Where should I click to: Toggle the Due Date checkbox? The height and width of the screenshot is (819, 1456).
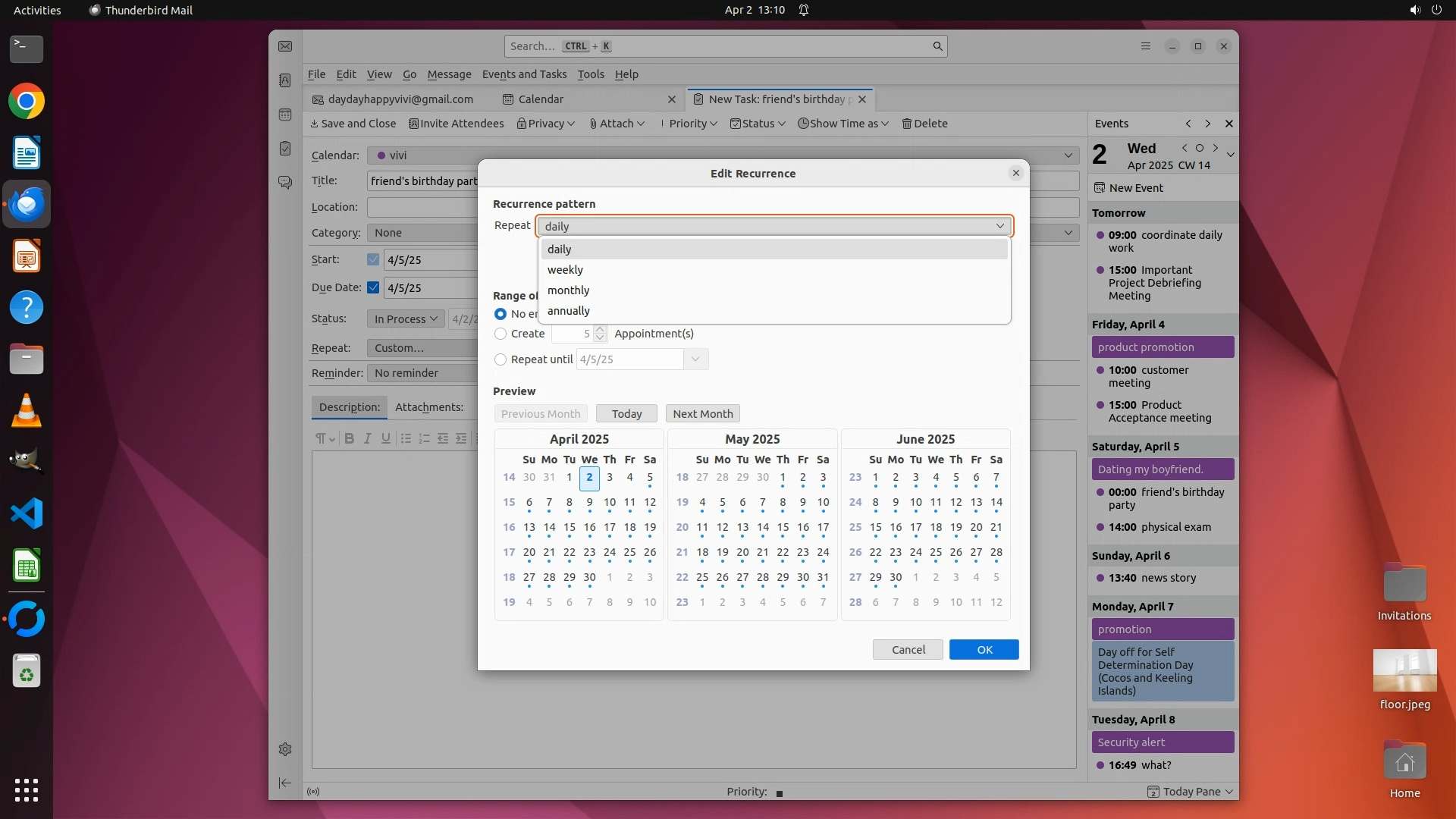[373, 287]
